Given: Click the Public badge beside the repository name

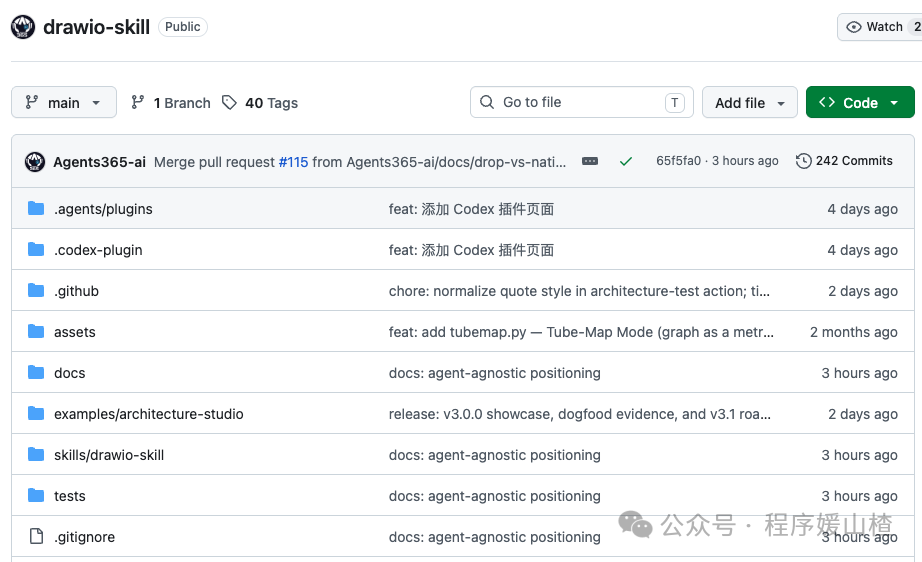Looking at the screenshot, I should [182, 27].
